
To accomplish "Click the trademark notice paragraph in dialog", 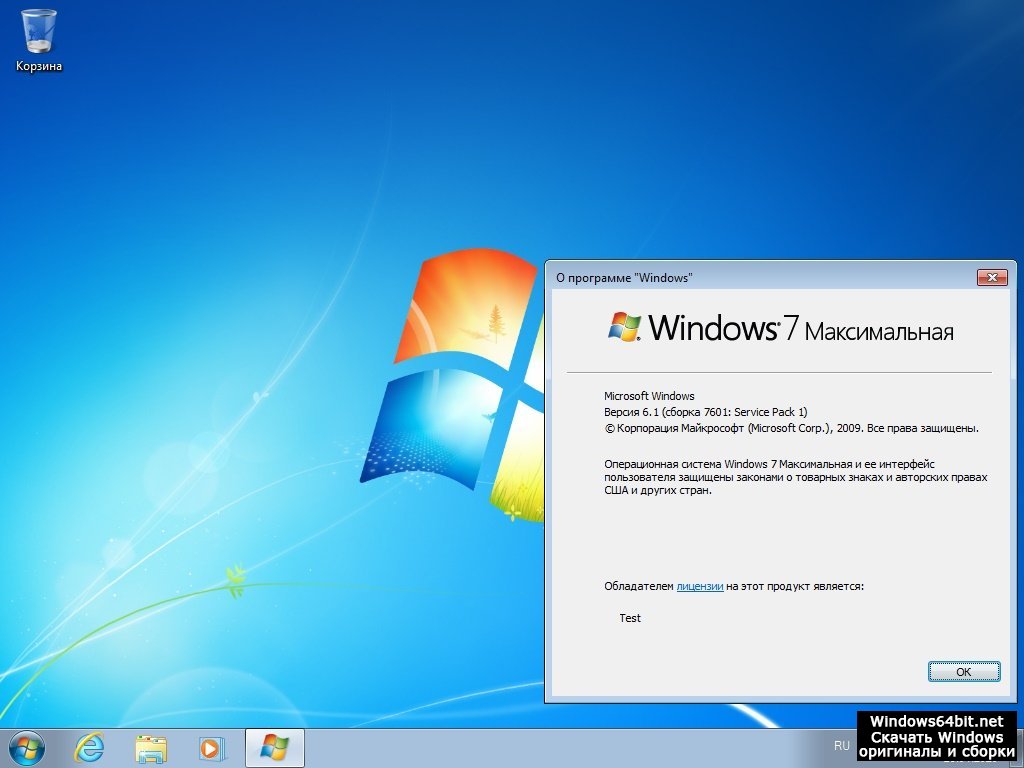I will pos(795,478).
